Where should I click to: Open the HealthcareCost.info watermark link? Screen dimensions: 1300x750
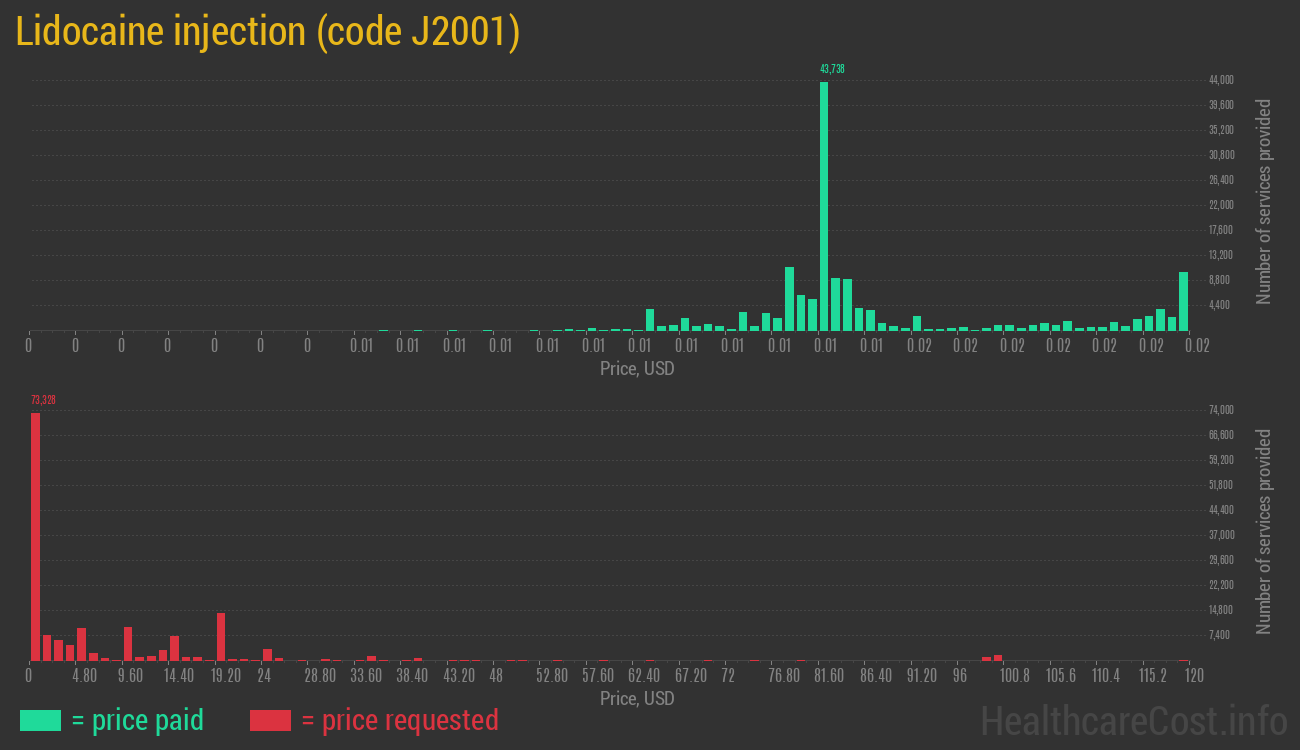1133,720
